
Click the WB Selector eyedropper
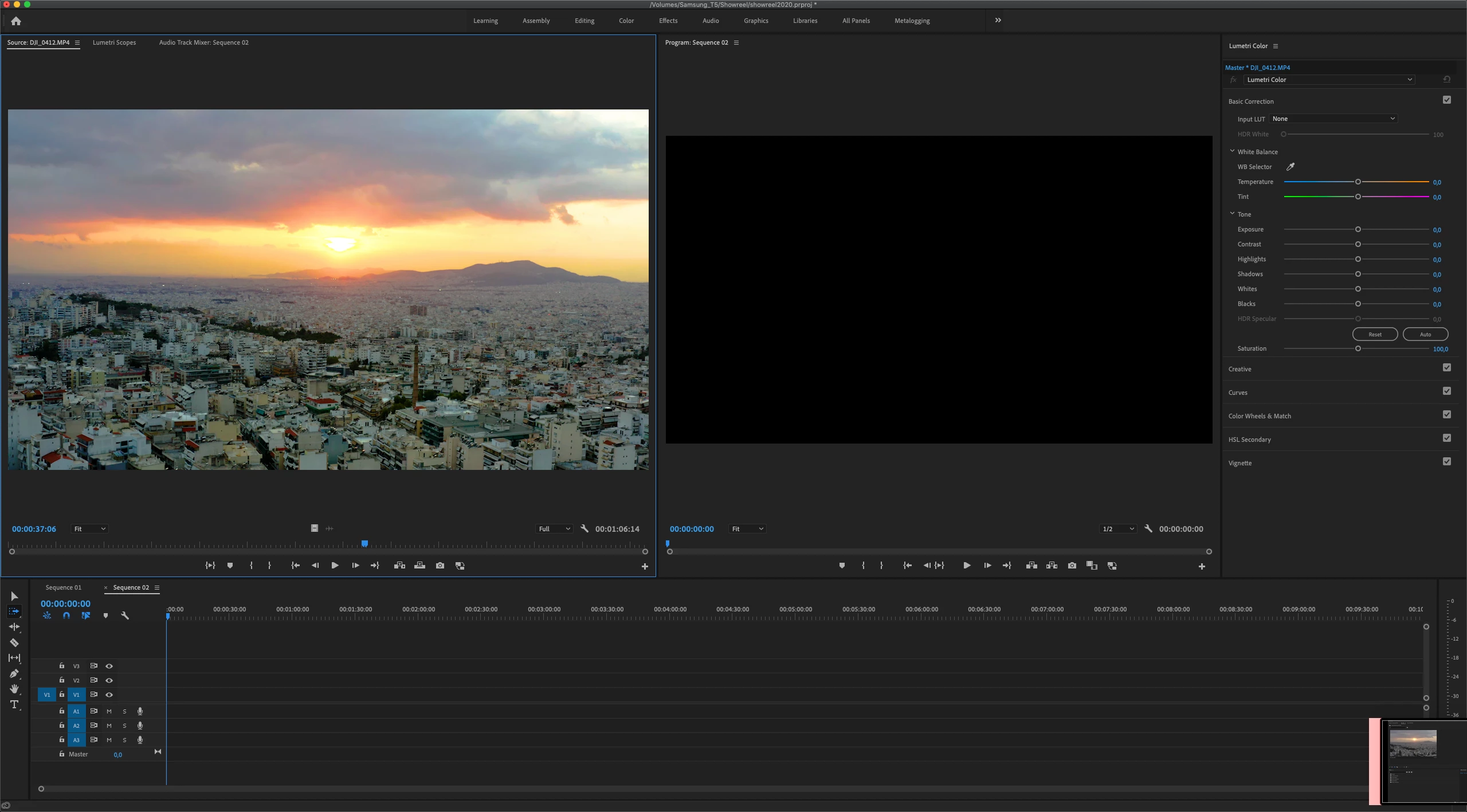coord(1291,167)
